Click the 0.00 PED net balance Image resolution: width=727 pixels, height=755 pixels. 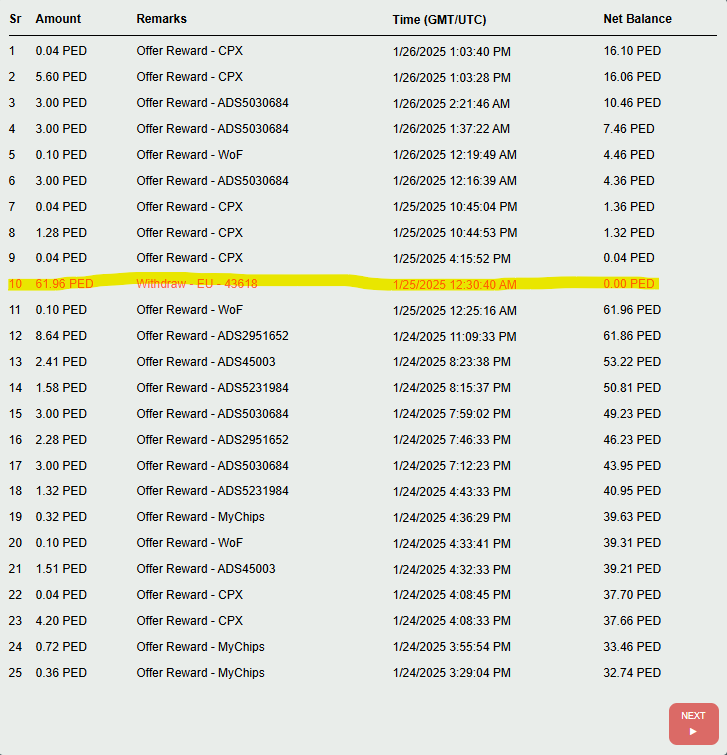pos(629,284)
